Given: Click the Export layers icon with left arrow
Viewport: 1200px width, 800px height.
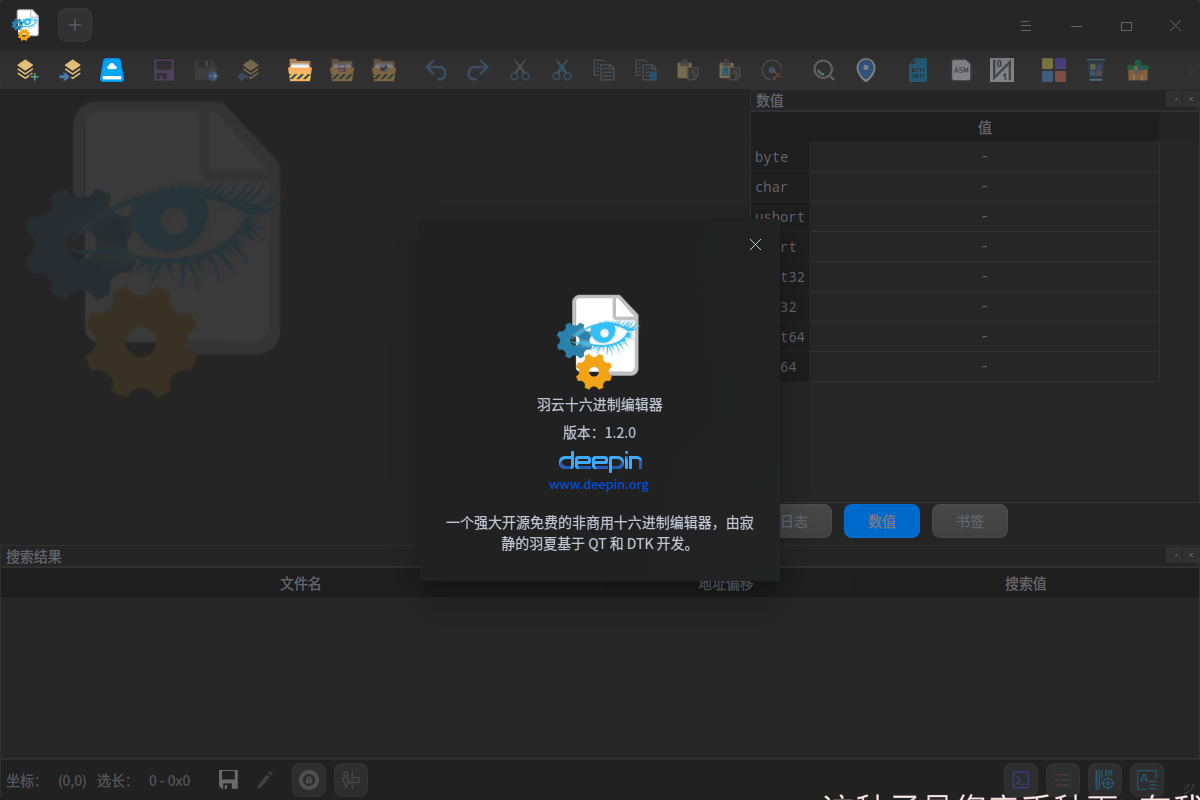Looking at the screenshot, I should point(249,70).
